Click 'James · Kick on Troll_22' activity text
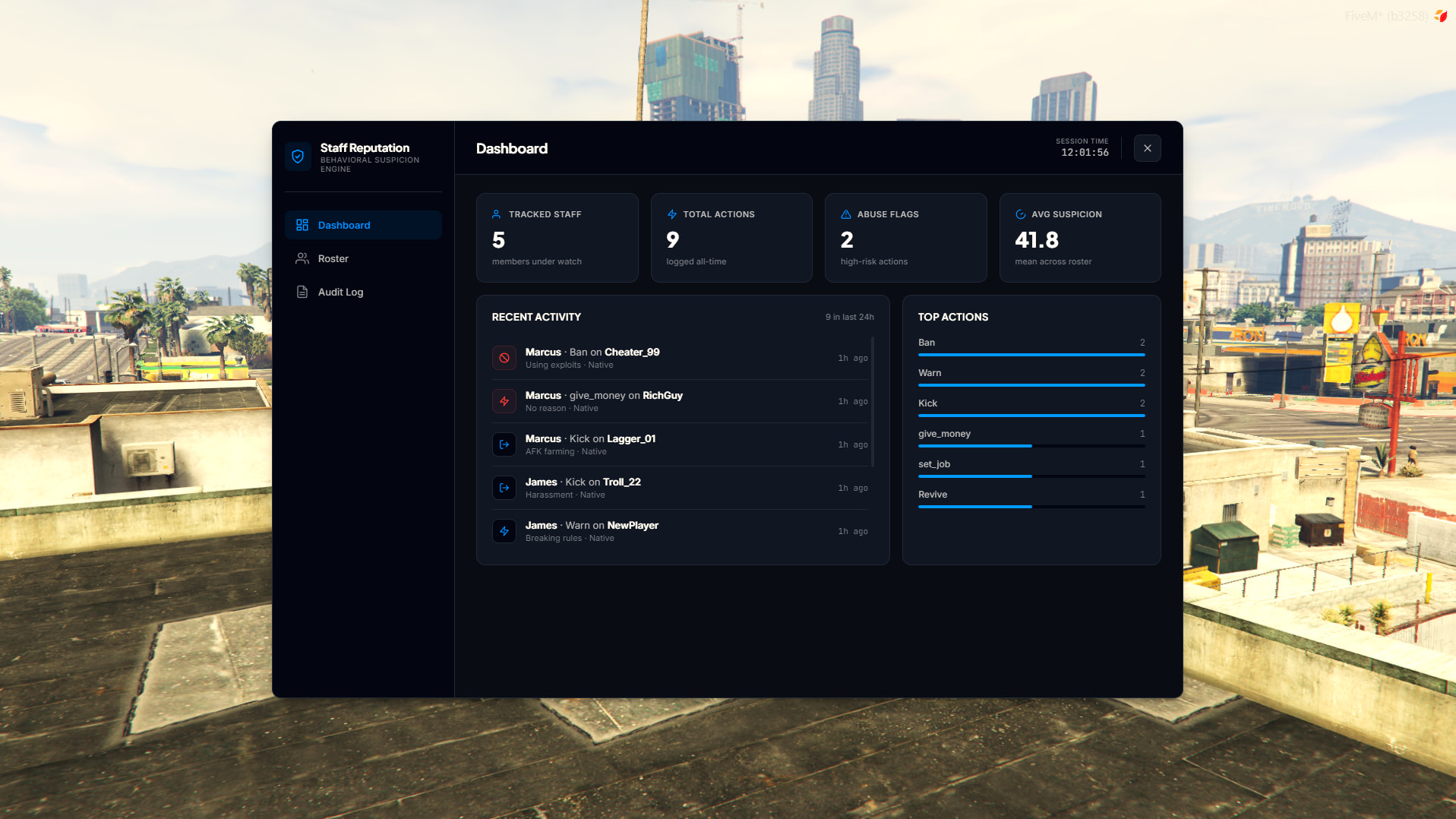The image size is (1456, 819). click(583, 482)
